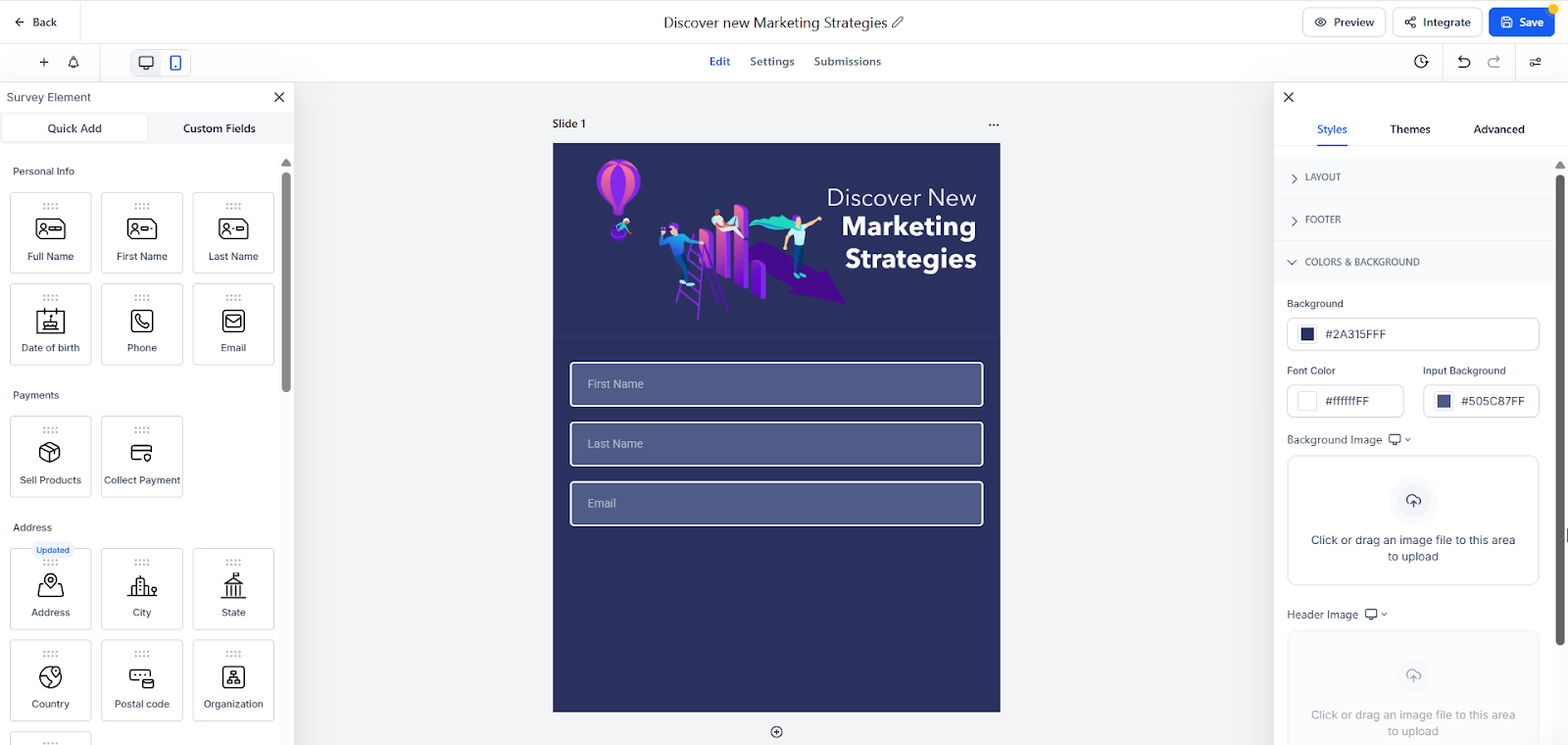1568x745 pixels.
Task: Open Background Image device dropdown
Action: 1399,440
